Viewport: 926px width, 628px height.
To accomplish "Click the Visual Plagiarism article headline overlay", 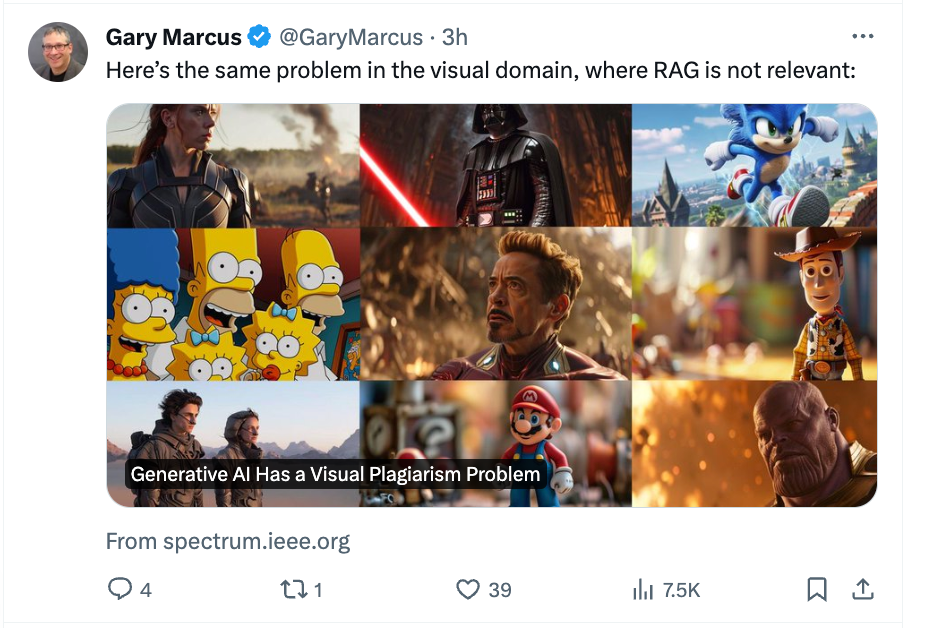I will pos(335,474).
